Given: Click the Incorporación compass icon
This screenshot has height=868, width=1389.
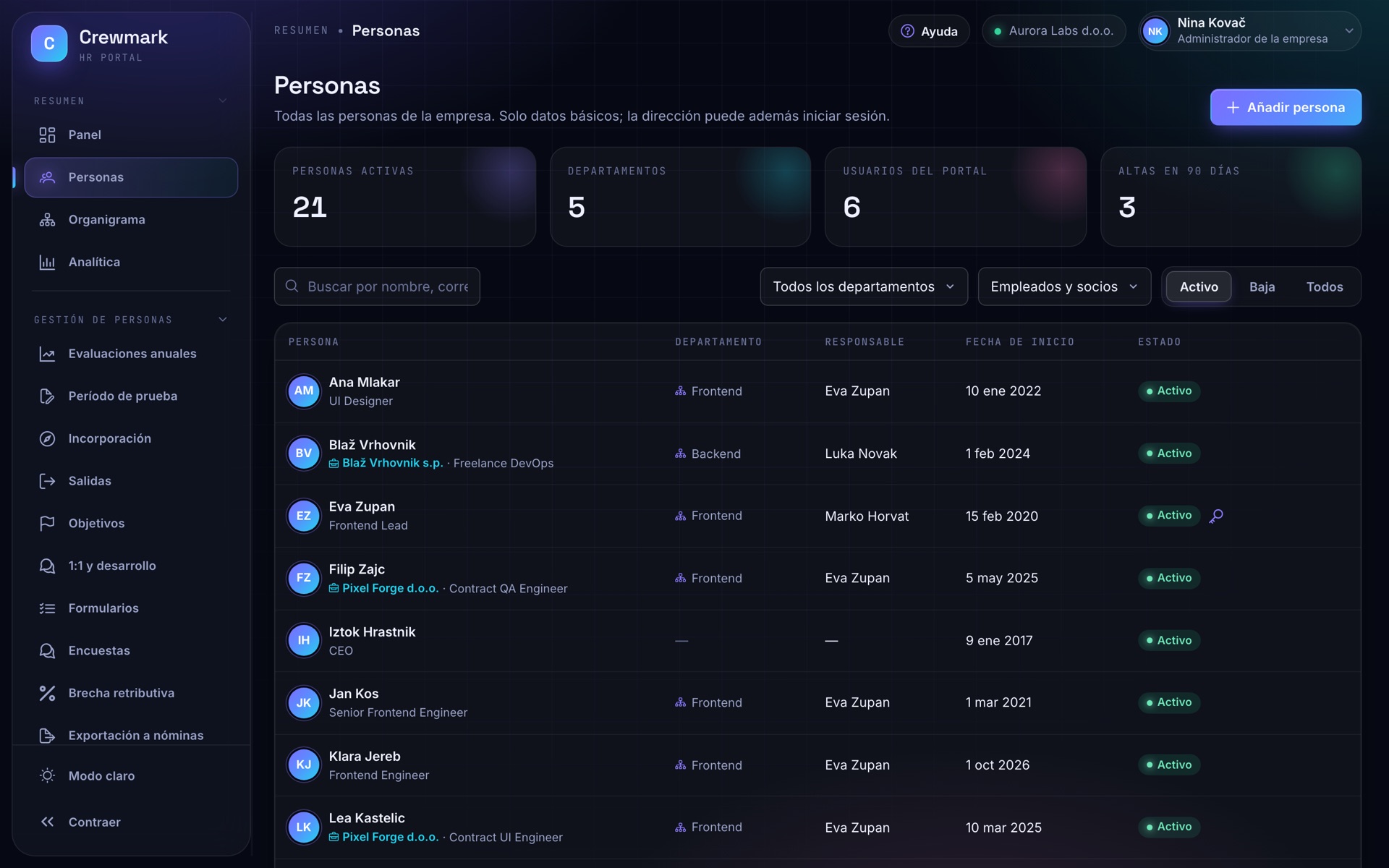Looking at the screenshot, I should 47,439.
